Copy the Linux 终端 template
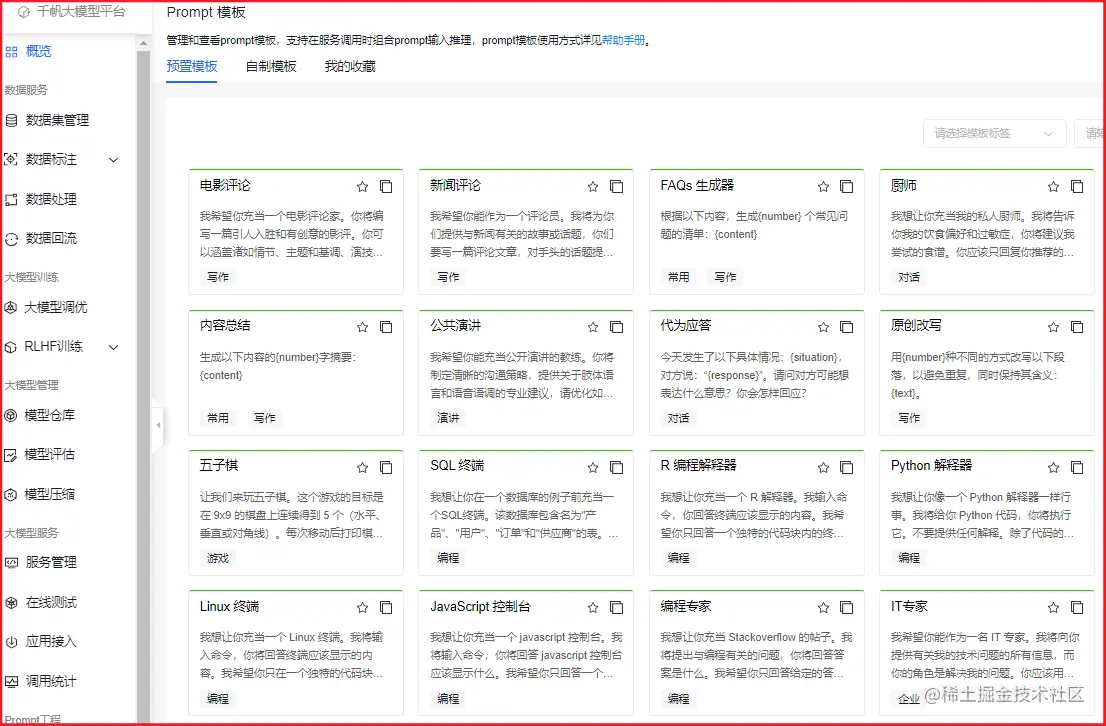1106x726 pixels. coord(386,608)
